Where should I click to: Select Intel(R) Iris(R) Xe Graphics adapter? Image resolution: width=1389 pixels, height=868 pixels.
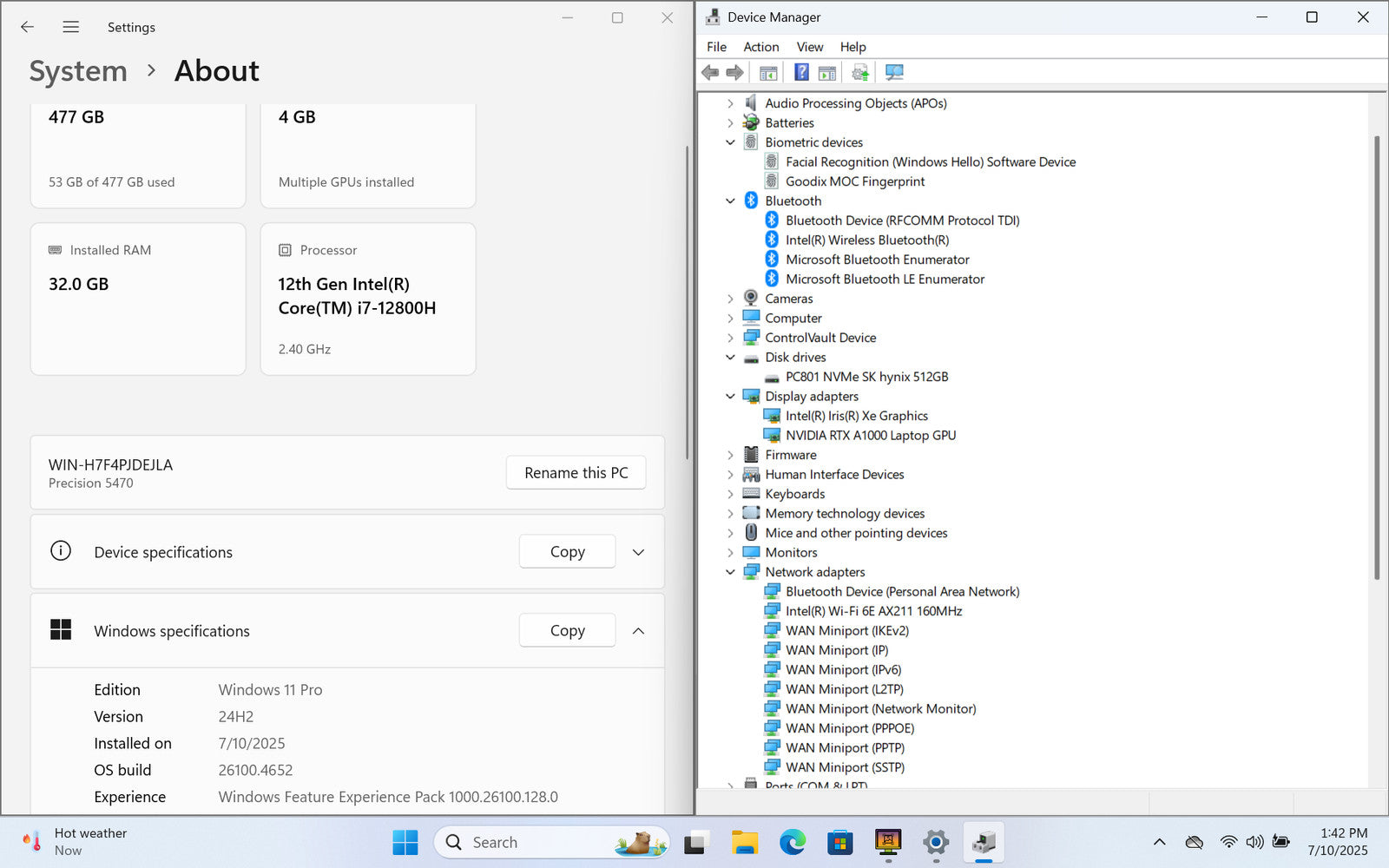[857, 416]
